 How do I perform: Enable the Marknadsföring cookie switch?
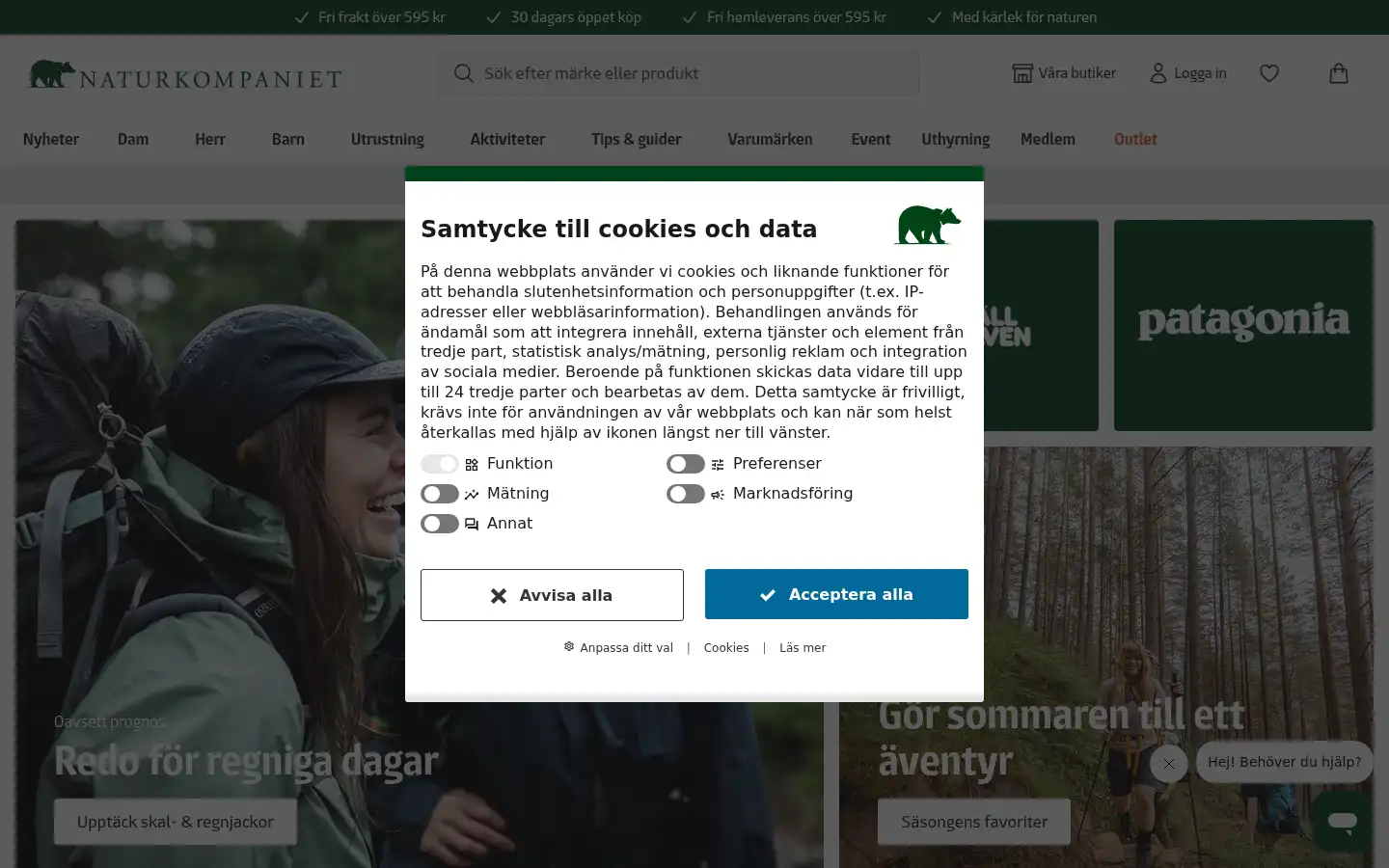click(686, 494)
